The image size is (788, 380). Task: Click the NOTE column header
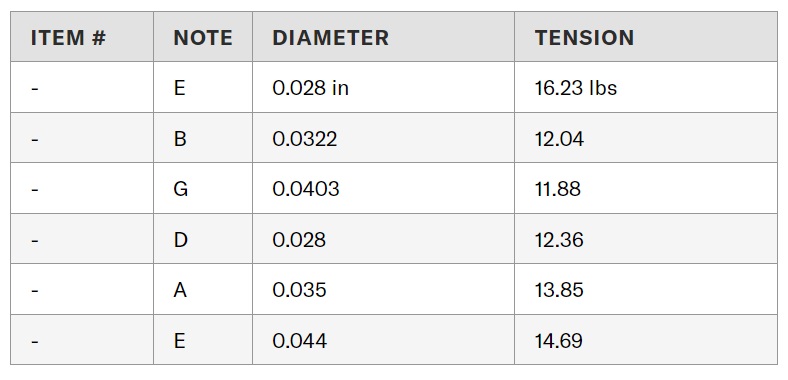pos(203,38)
